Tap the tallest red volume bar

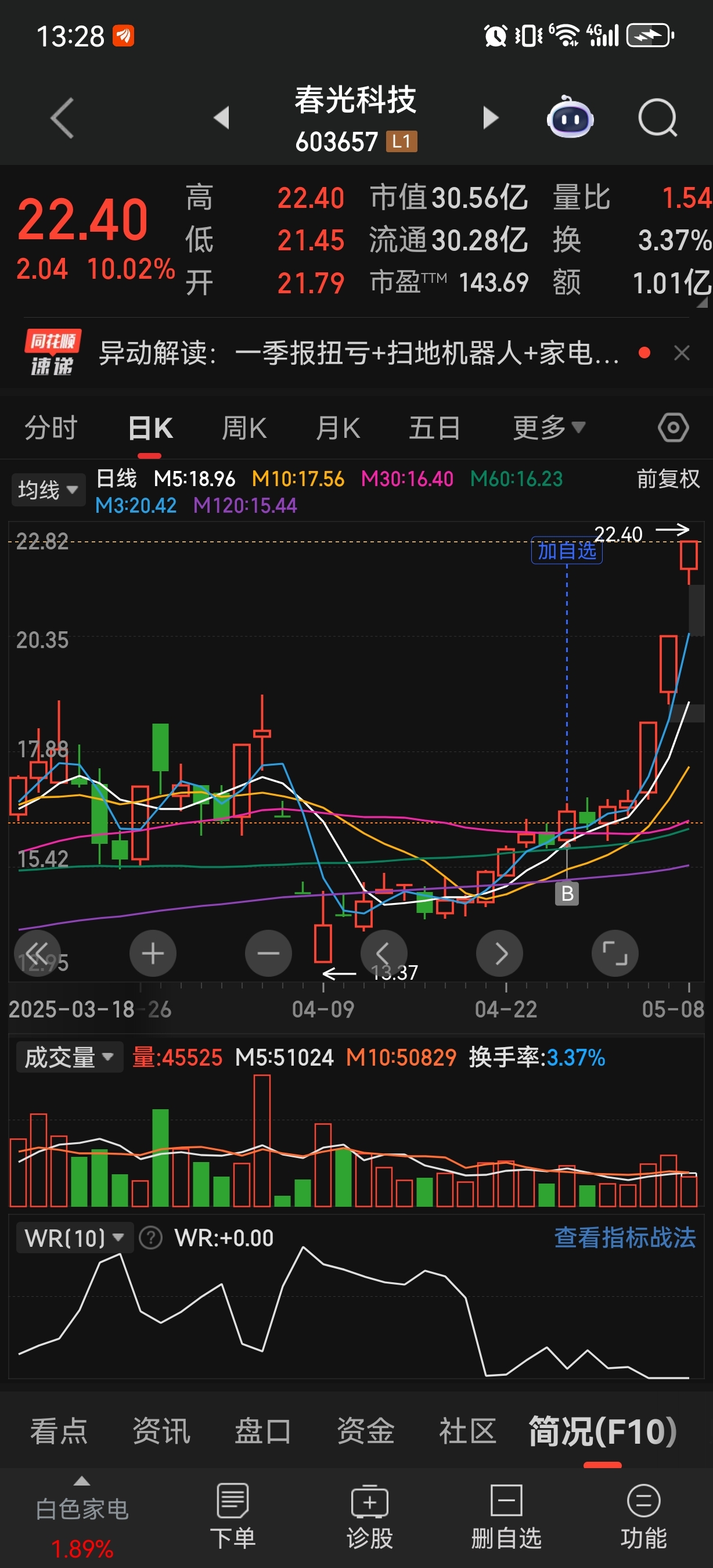pos(262,1140)
